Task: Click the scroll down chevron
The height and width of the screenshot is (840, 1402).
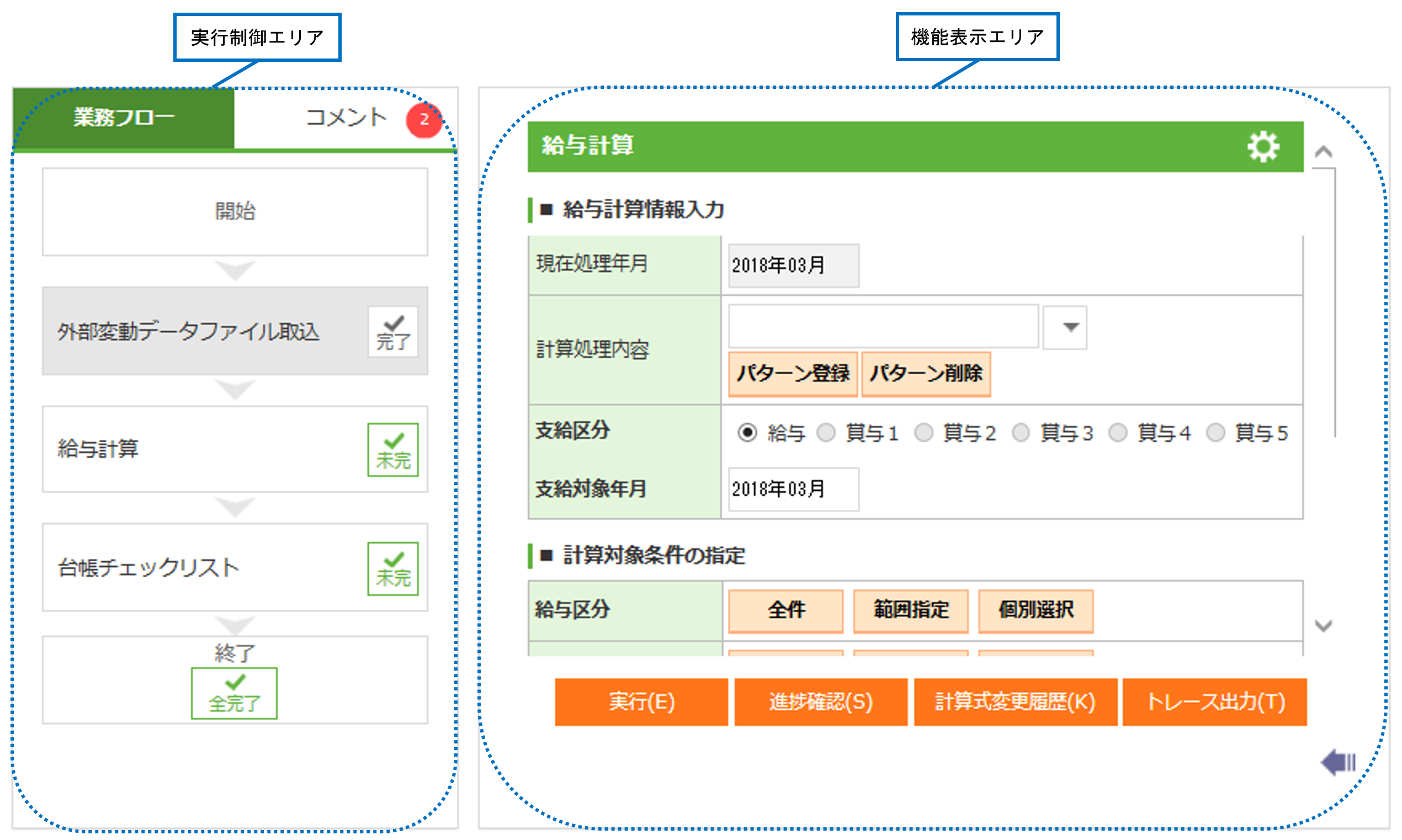Action: (x=1323, y=625)
